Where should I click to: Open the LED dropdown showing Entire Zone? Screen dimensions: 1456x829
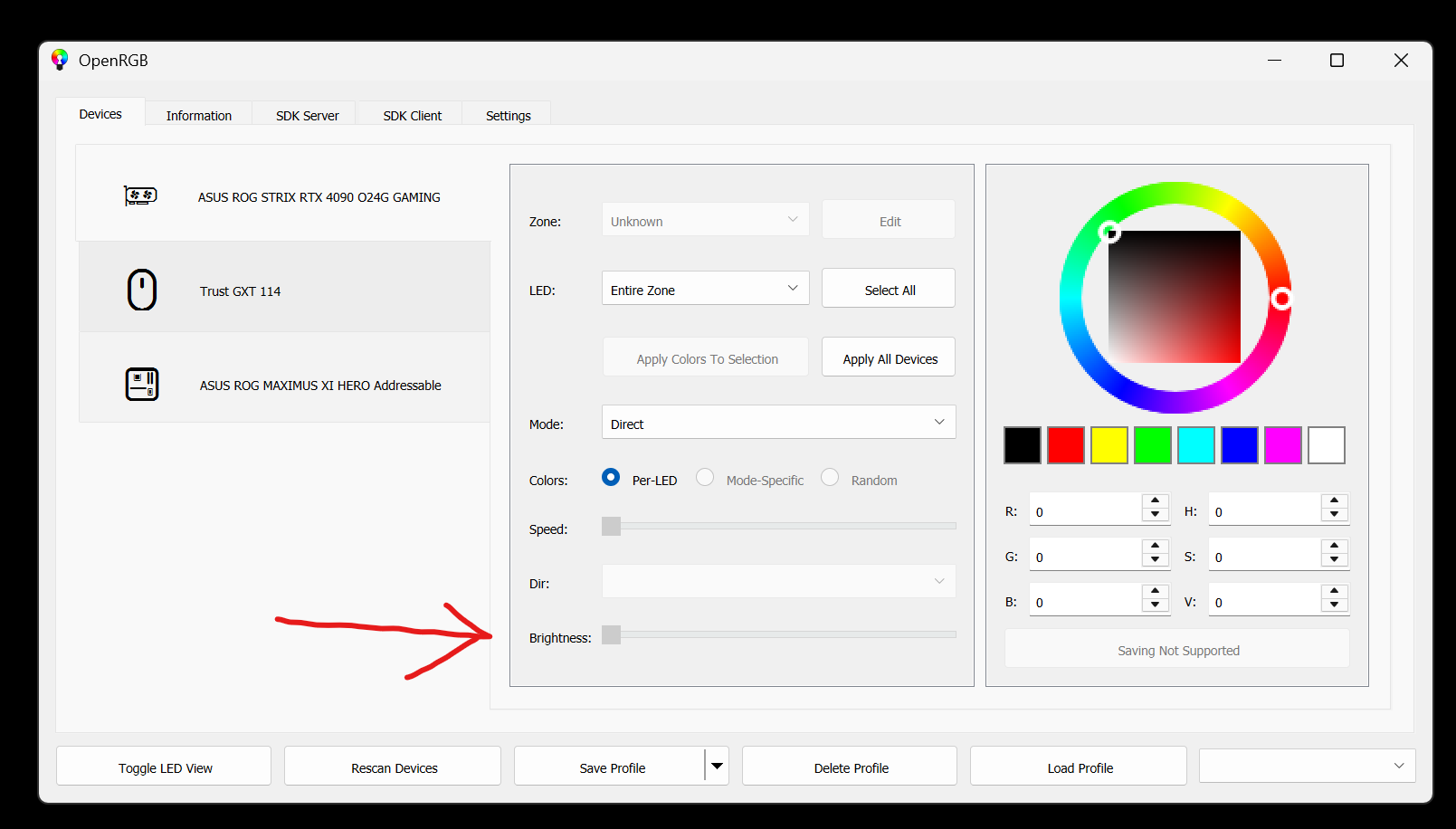coord(706,289)
